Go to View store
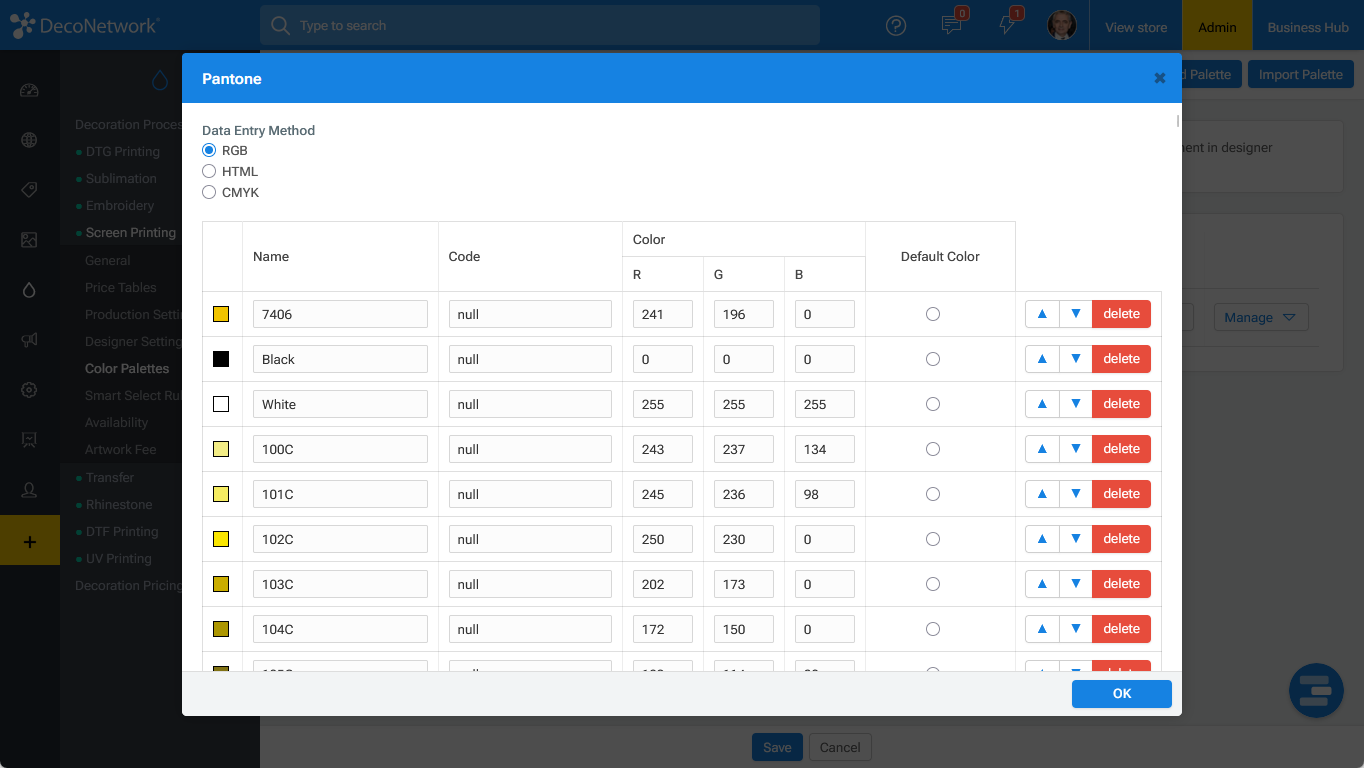 (x=1136, y=27)
